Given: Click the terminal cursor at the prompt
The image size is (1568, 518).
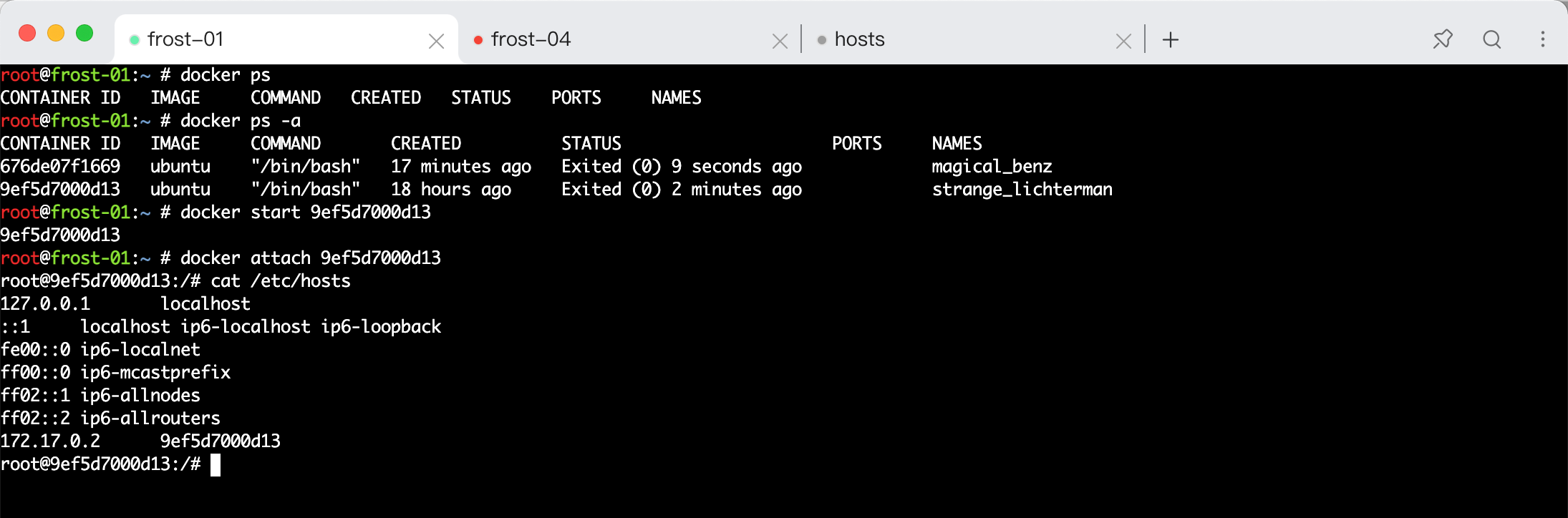Looking at the screenshot, I should 216,464.
